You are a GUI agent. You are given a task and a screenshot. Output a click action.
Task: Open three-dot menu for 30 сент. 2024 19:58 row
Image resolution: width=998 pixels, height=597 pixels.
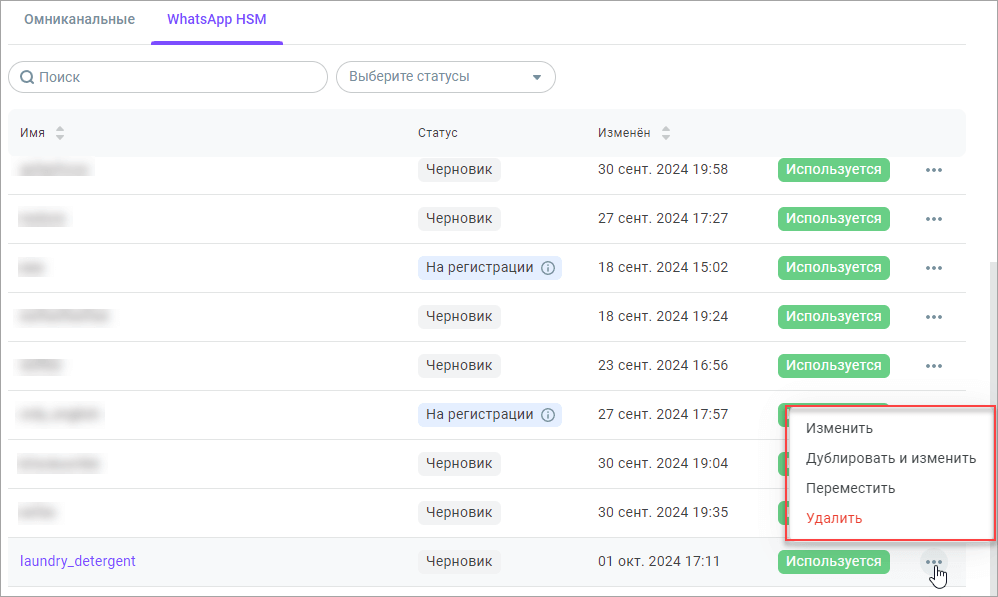[x=934, y=170]
